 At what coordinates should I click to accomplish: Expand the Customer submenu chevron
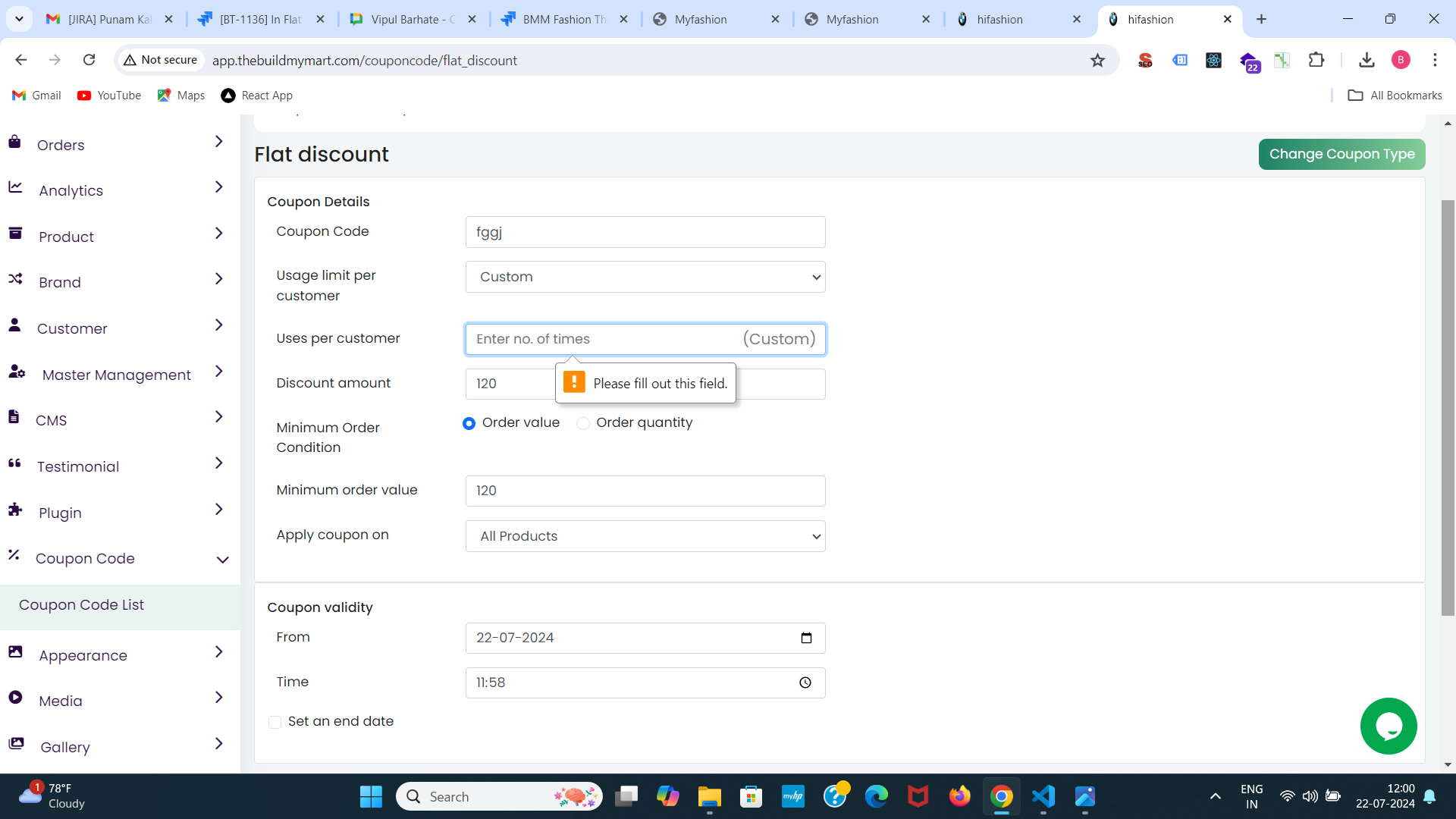(x=218, y=325)
